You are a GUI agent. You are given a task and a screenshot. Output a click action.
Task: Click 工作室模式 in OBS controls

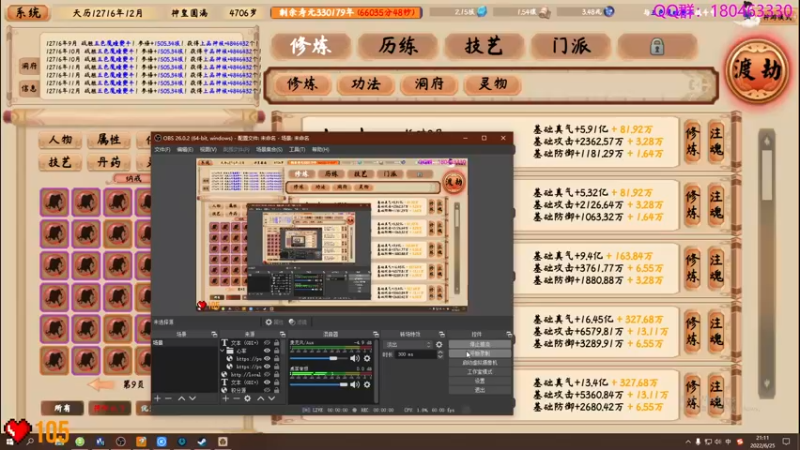(480, 372)
